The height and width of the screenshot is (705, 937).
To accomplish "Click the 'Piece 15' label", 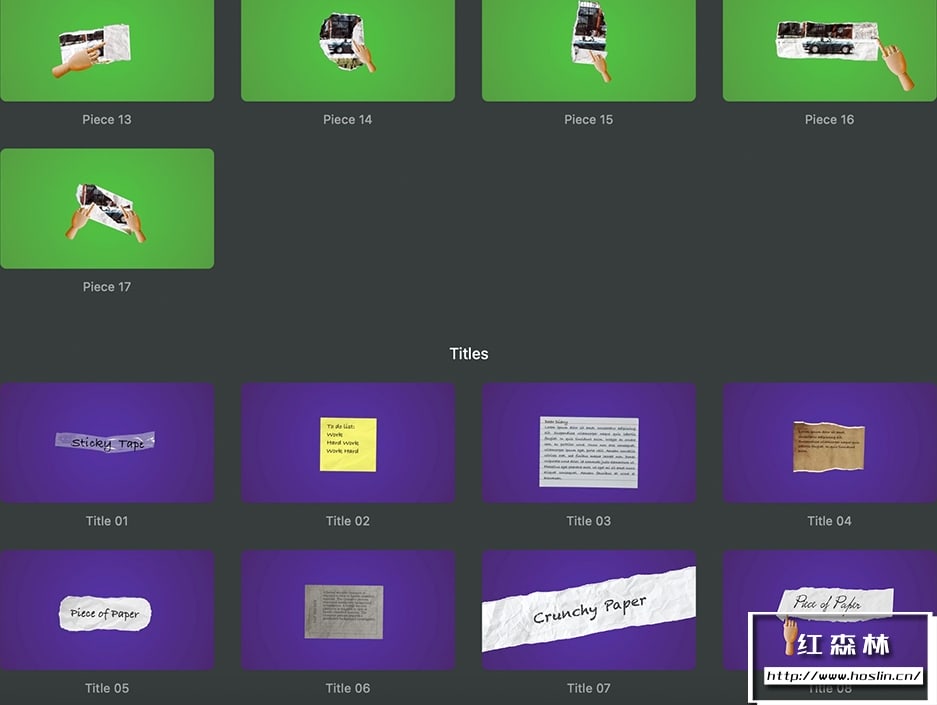I will 589,119.
